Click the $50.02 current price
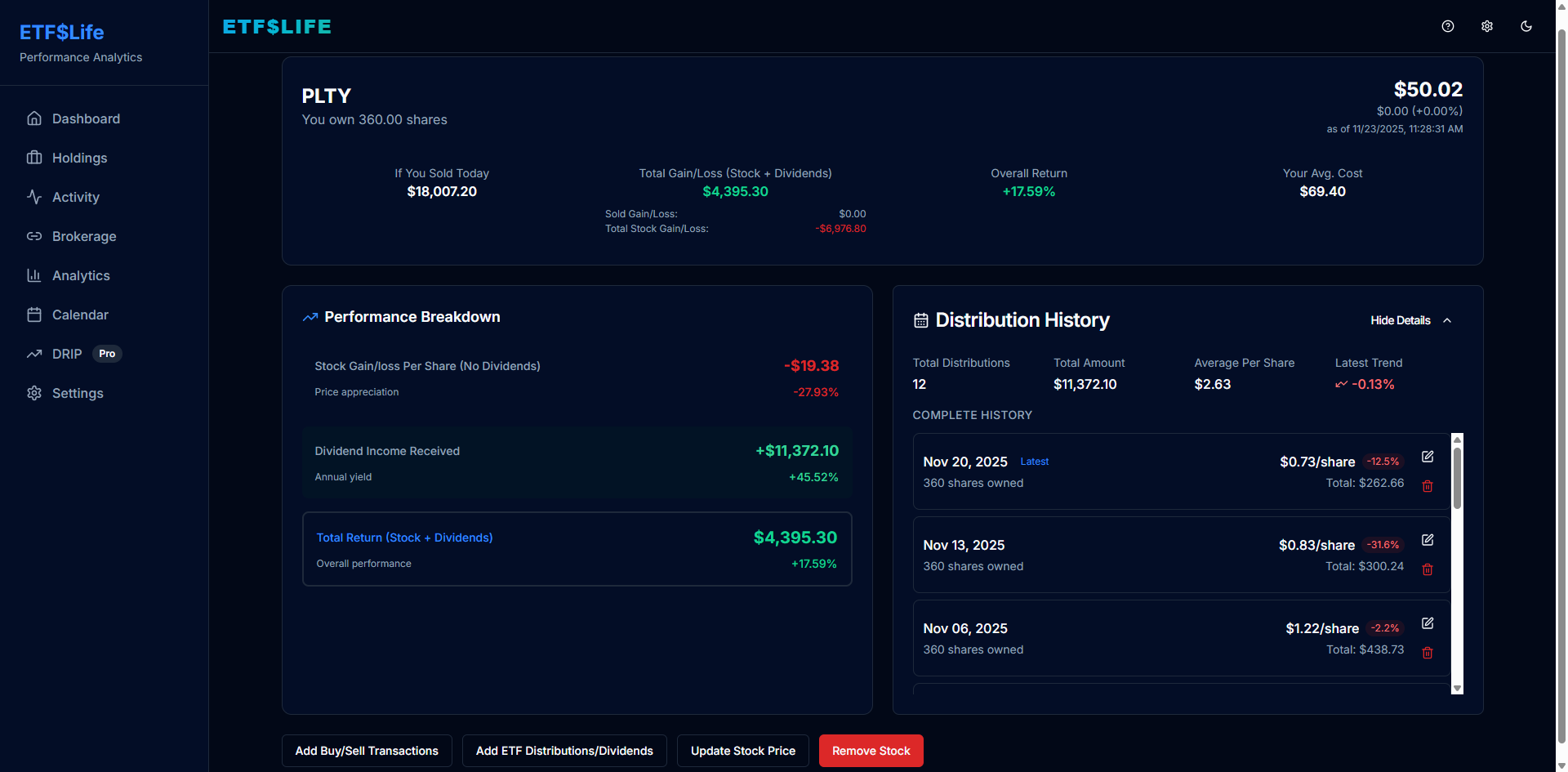 (1428, 89)
